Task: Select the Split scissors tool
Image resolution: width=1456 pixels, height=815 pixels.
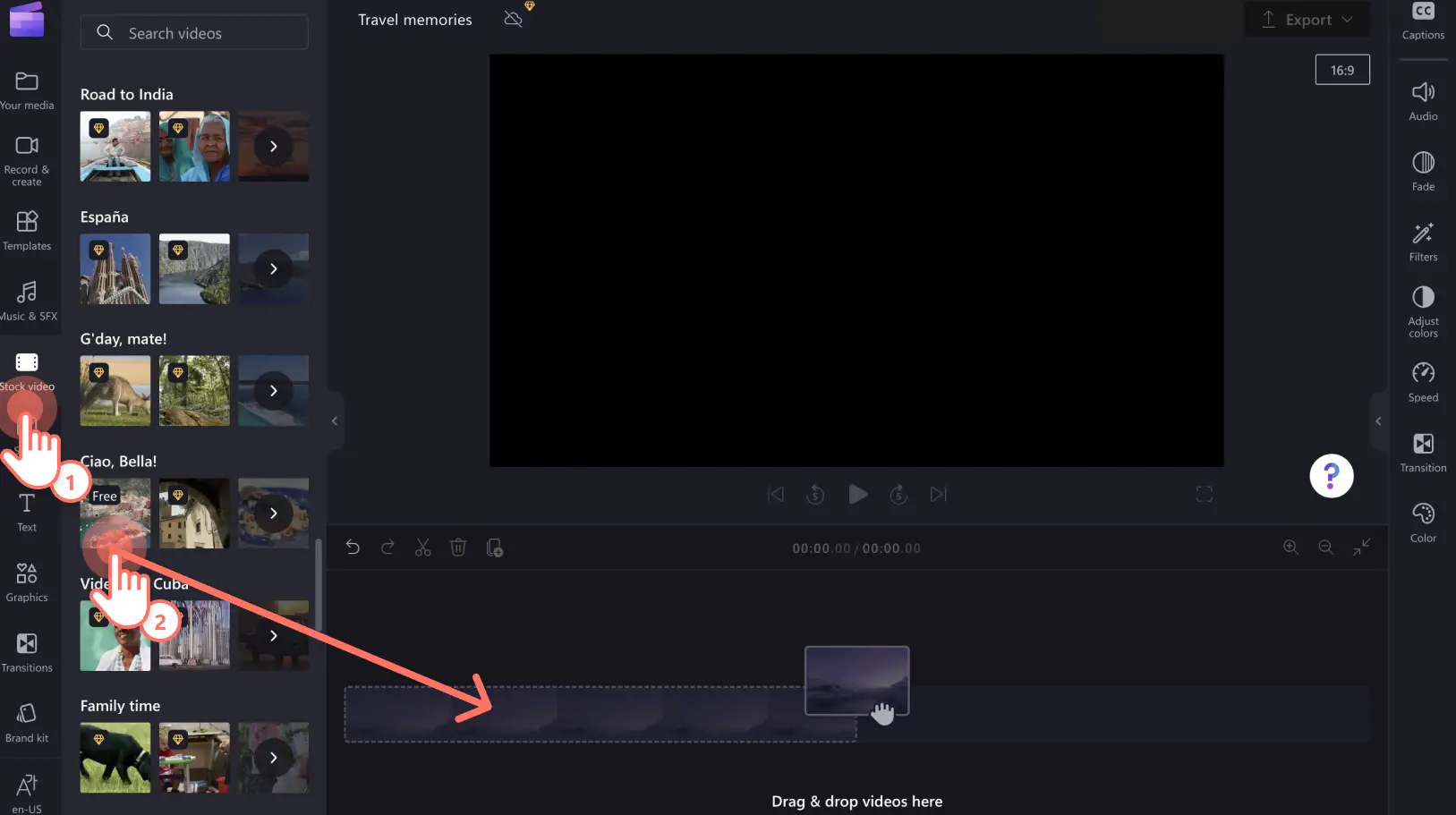Action: [x=423, y=547]
